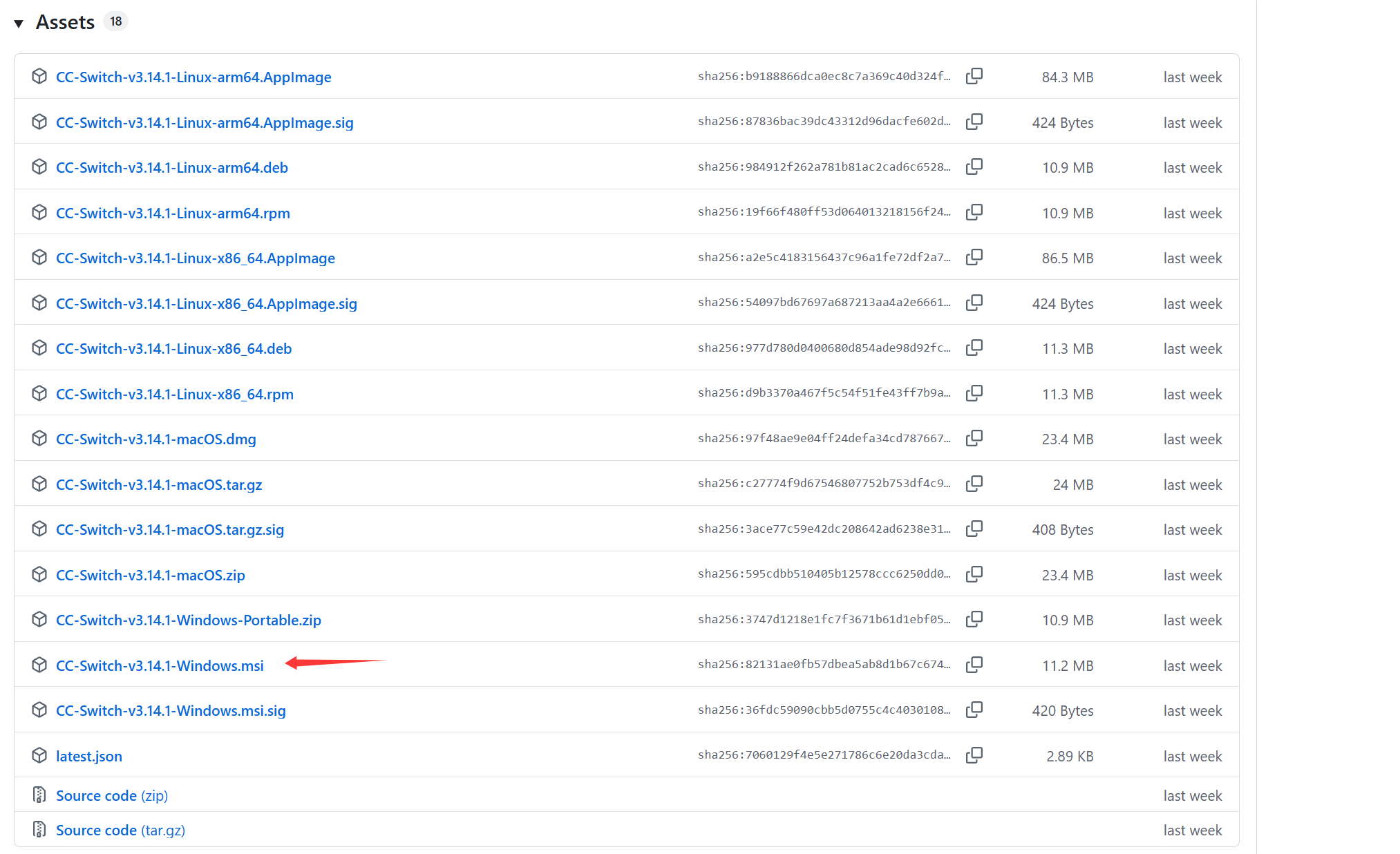Select hash text sha256:82131ae0fb57dbea5ab8d1b67c674…
This screenshot has height=854, width=1400.
pos(824,664)
